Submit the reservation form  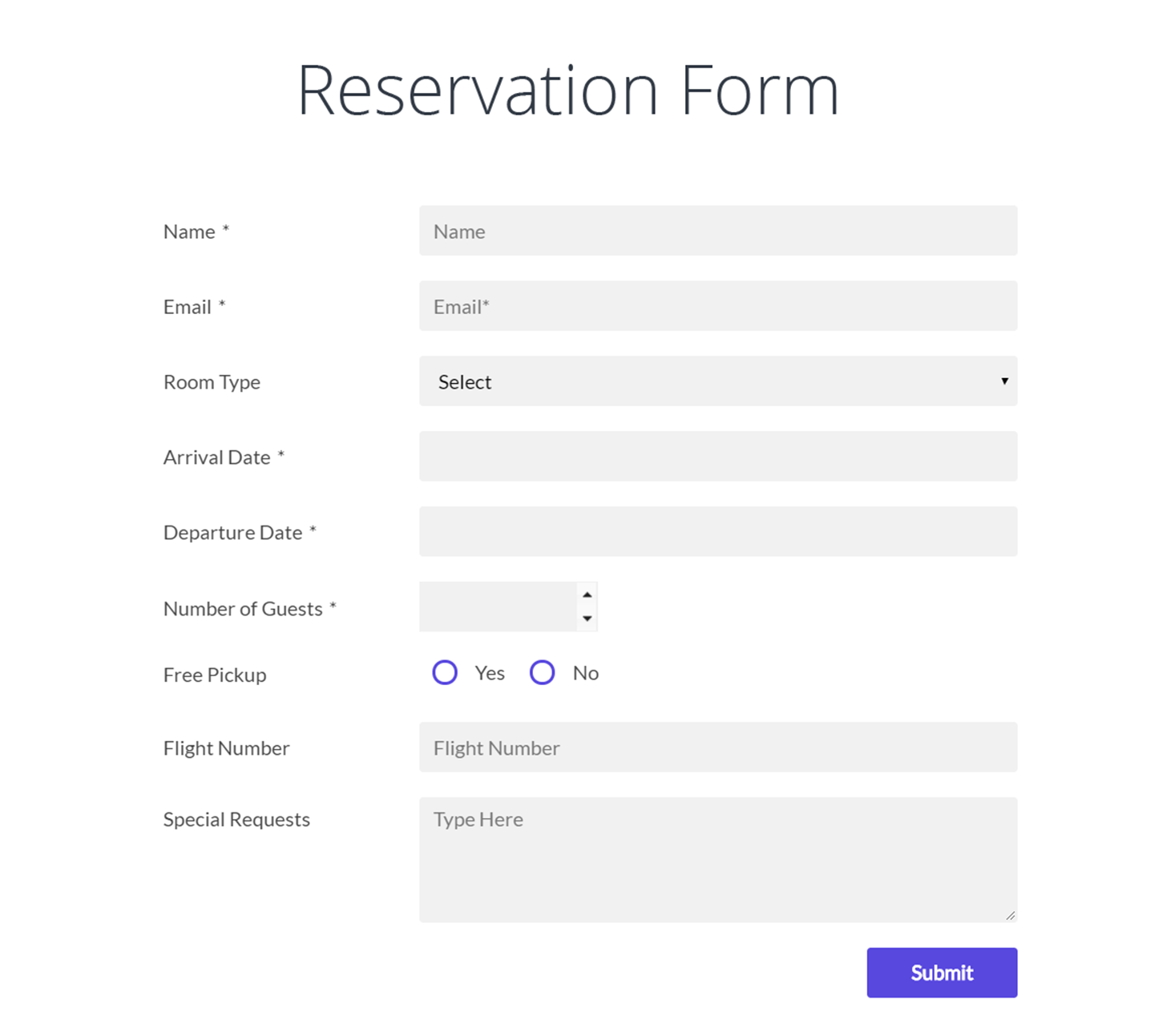pos(942,973)
